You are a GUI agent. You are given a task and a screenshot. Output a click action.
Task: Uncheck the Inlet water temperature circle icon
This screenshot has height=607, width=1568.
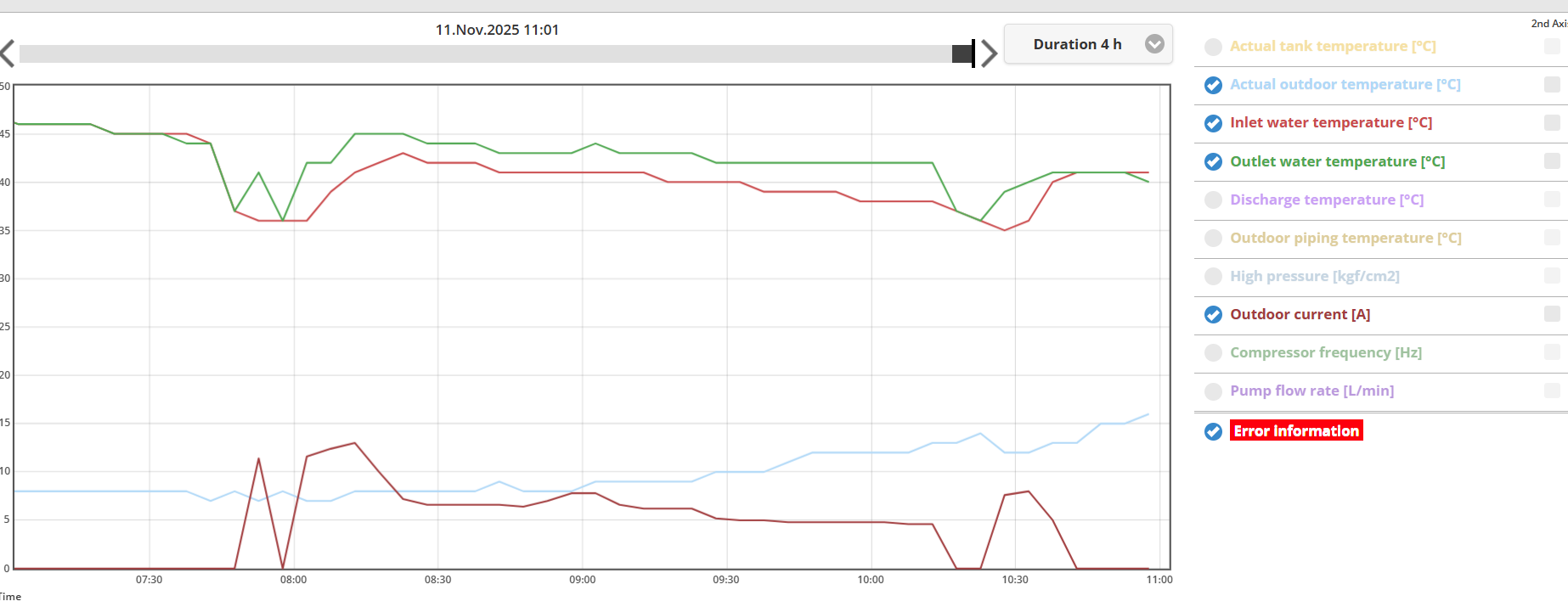[1213, 123]
